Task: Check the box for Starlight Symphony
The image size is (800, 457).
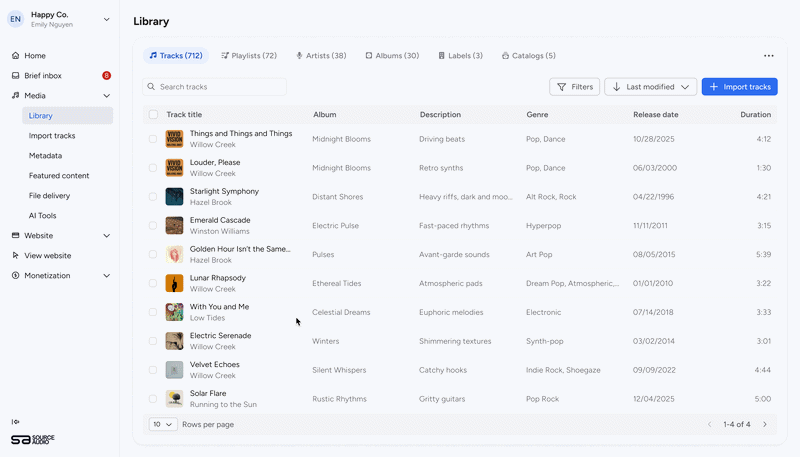Action: [153, 197]
